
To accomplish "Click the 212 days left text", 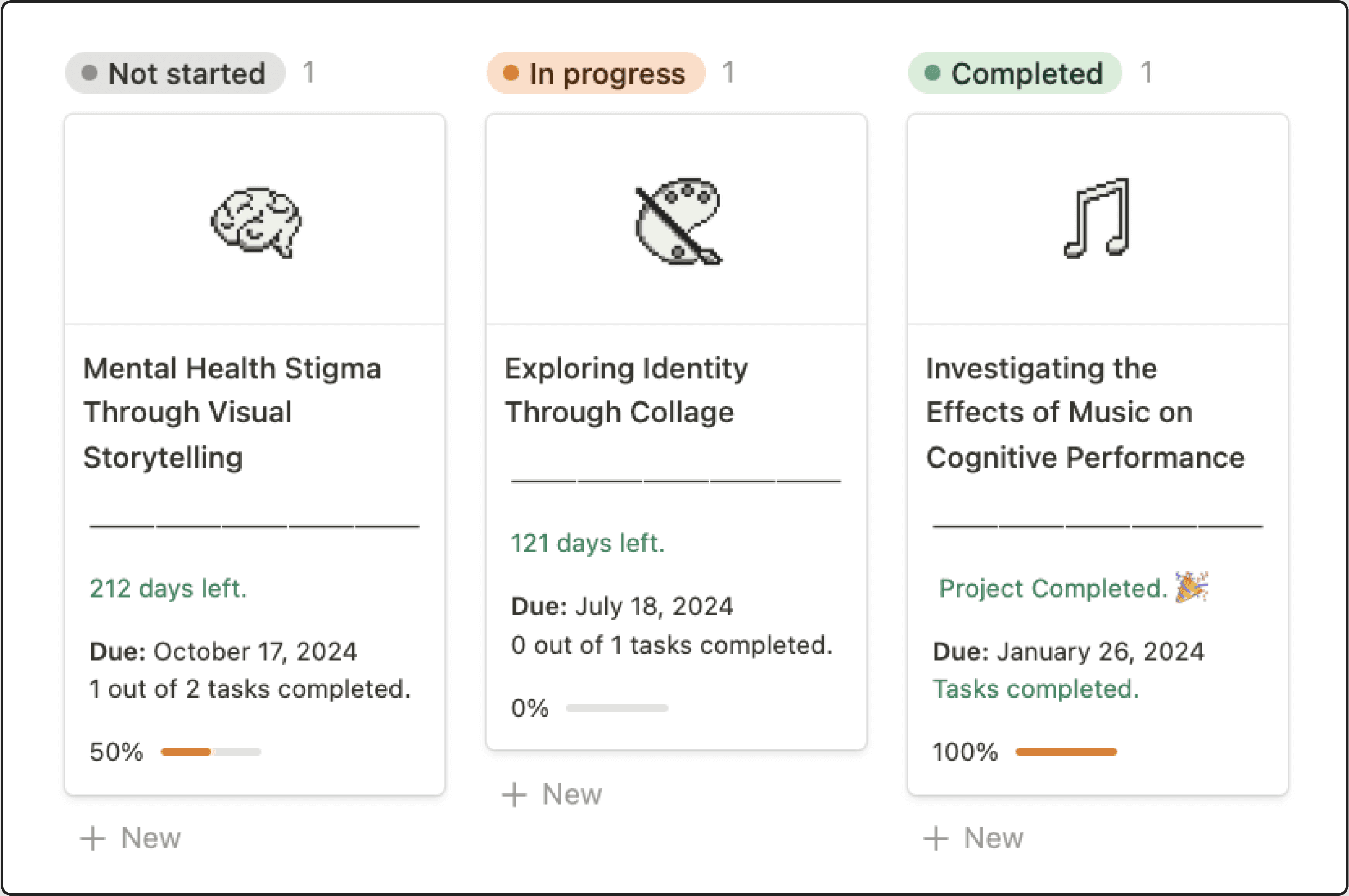I will click(168, 588).
